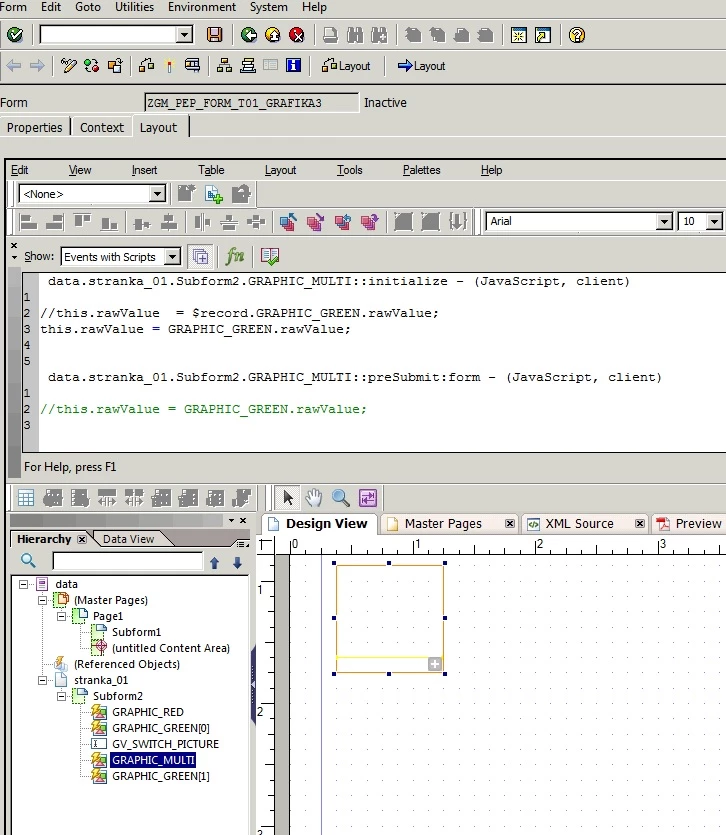
Task: Open the designer Insert menu
Action: [144, 170]
